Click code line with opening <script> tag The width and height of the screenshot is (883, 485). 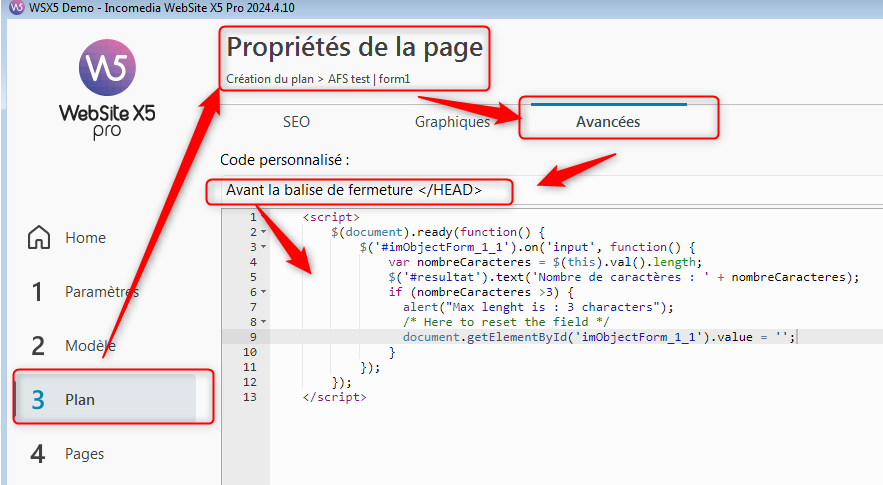[331, 217]
